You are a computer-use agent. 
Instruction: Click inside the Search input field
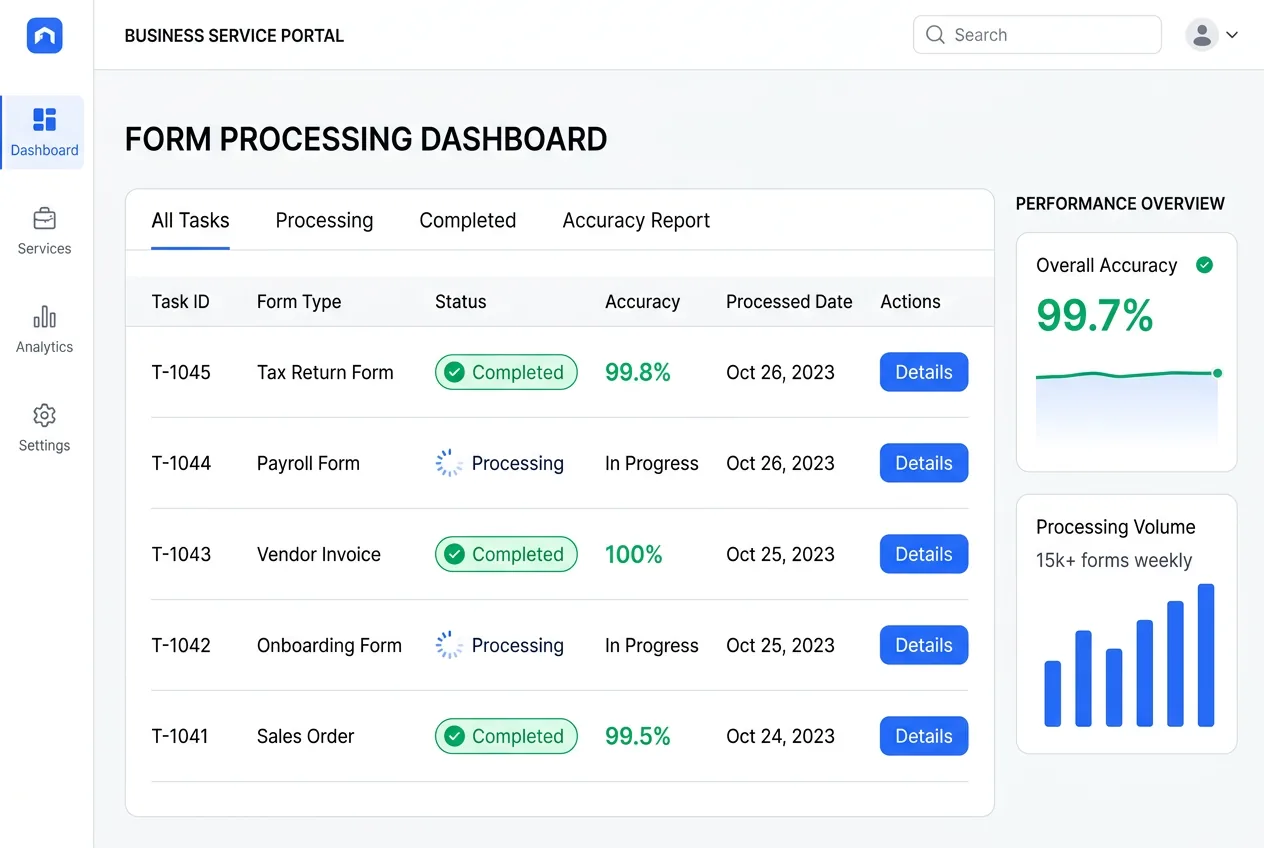point(1037,34)
